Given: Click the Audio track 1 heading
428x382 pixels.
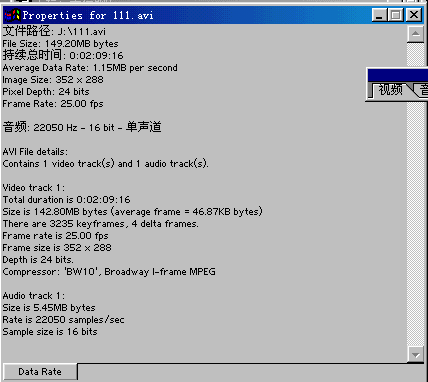Looking at the screenshot, I should tap(34, 296).
